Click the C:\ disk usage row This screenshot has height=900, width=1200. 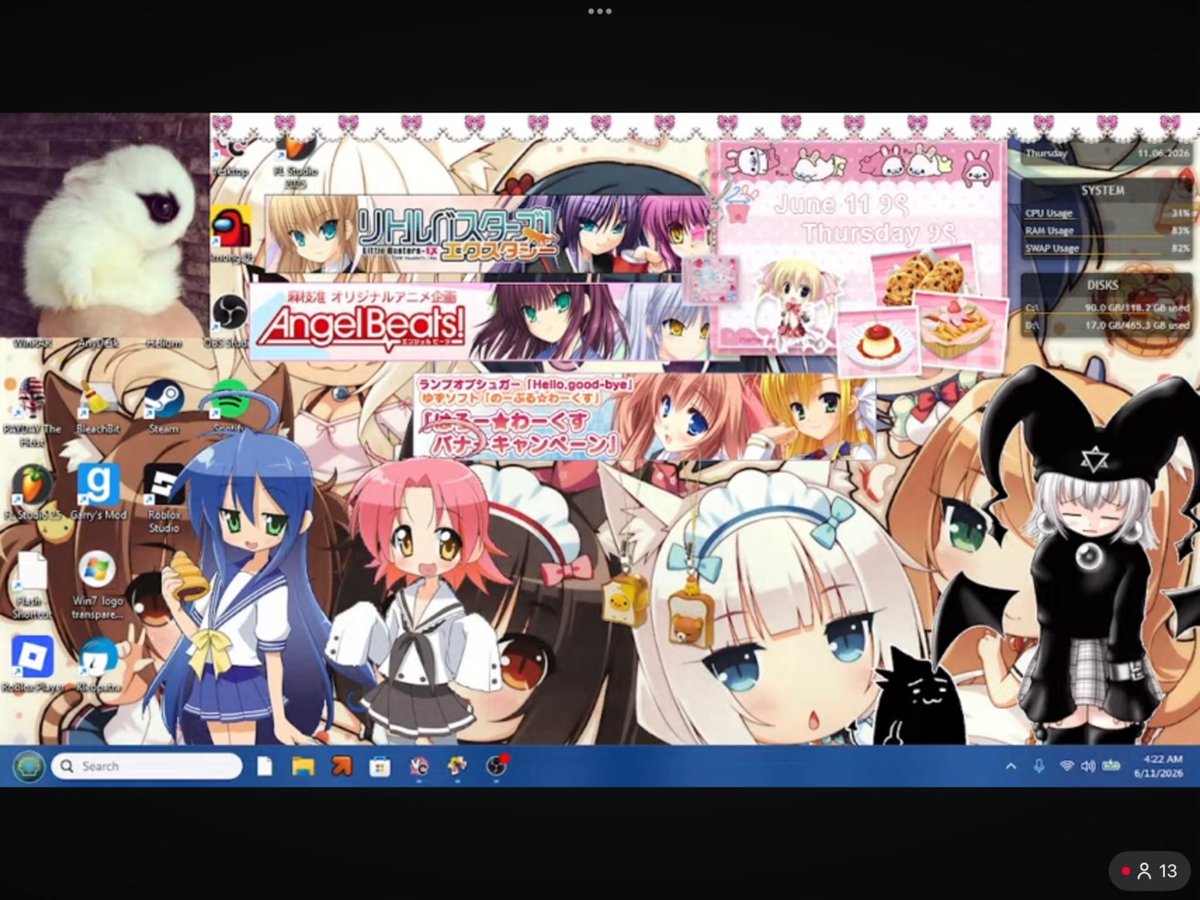pyautogui.click(x=1107, y=308)
